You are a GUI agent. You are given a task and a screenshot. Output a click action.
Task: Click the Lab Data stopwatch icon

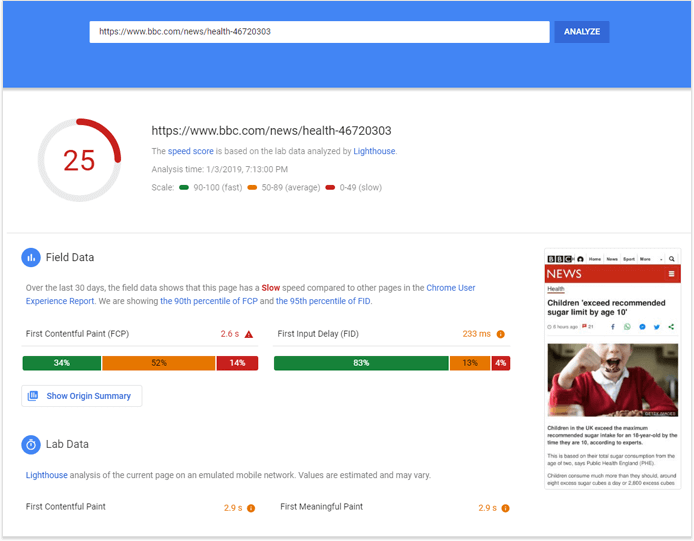pyautogui.click(x=31, y=444)
